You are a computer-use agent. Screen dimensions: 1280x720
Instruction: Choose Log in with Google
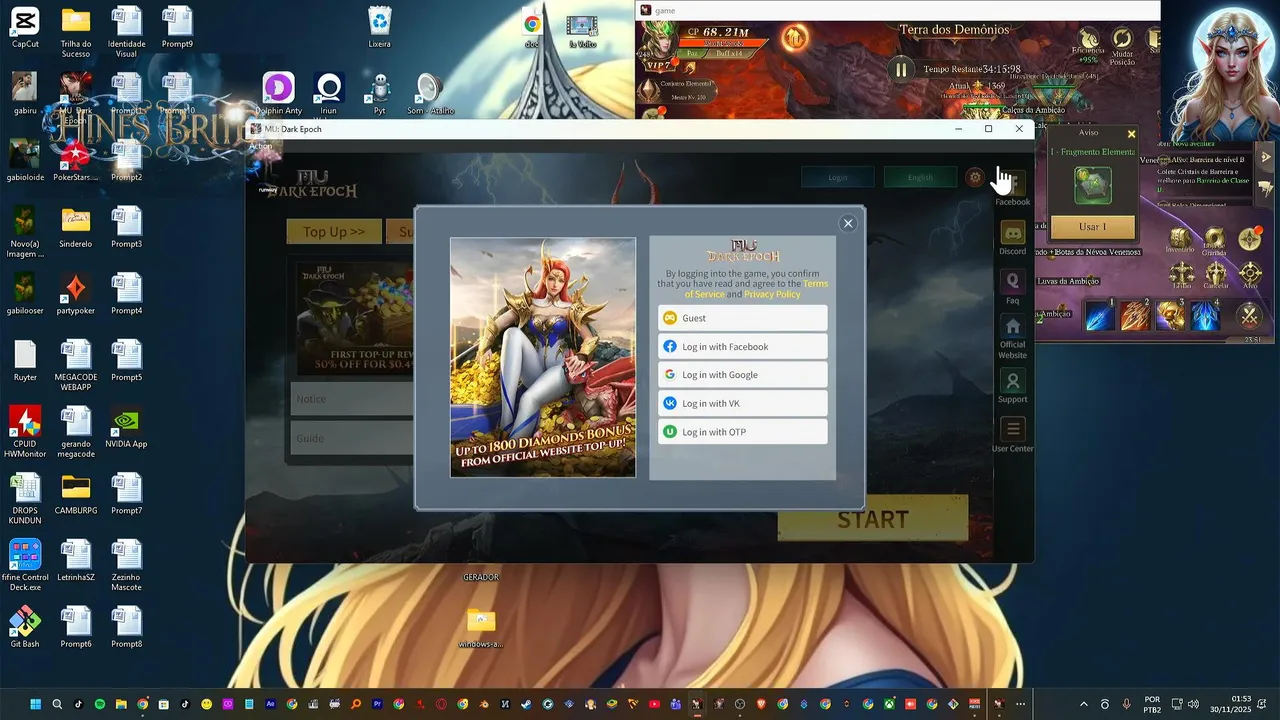[x=742, y=375]
